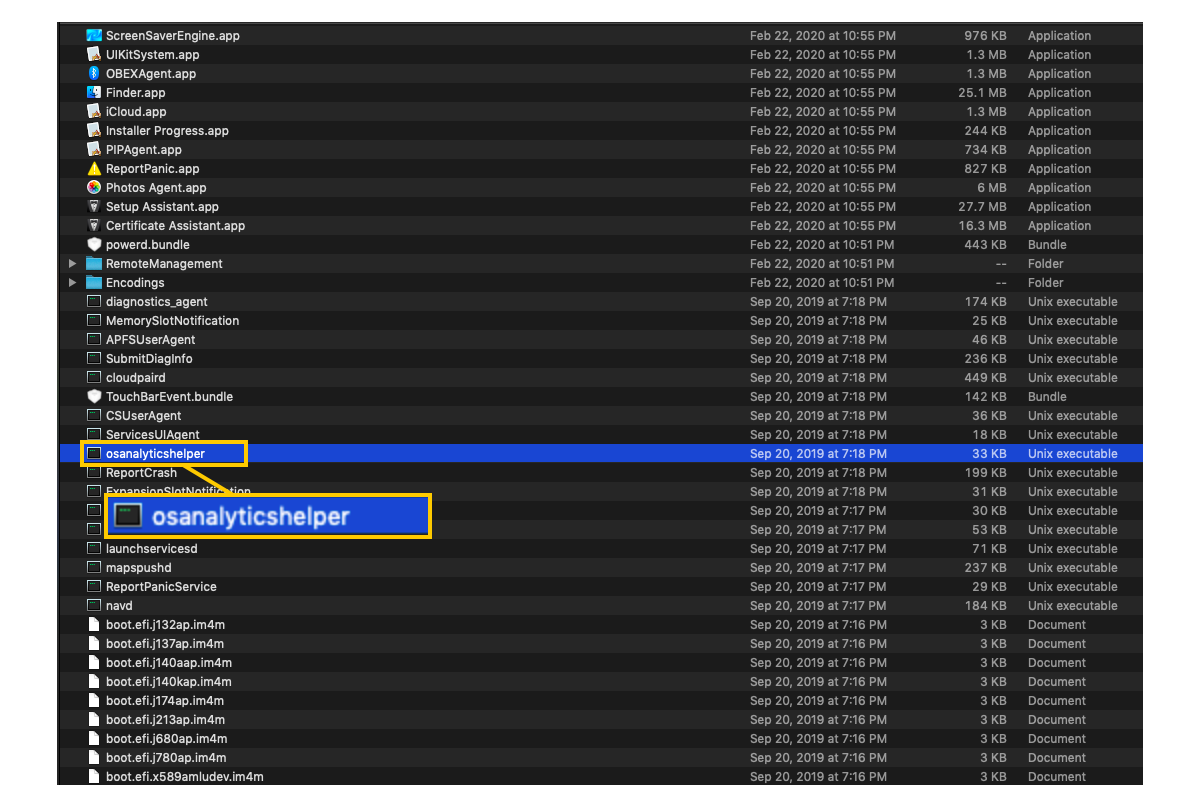1200x800 pixels.
Task: Select the boot.efi.x589amludev.im4m document icon
Action: [x=94, y=776]
